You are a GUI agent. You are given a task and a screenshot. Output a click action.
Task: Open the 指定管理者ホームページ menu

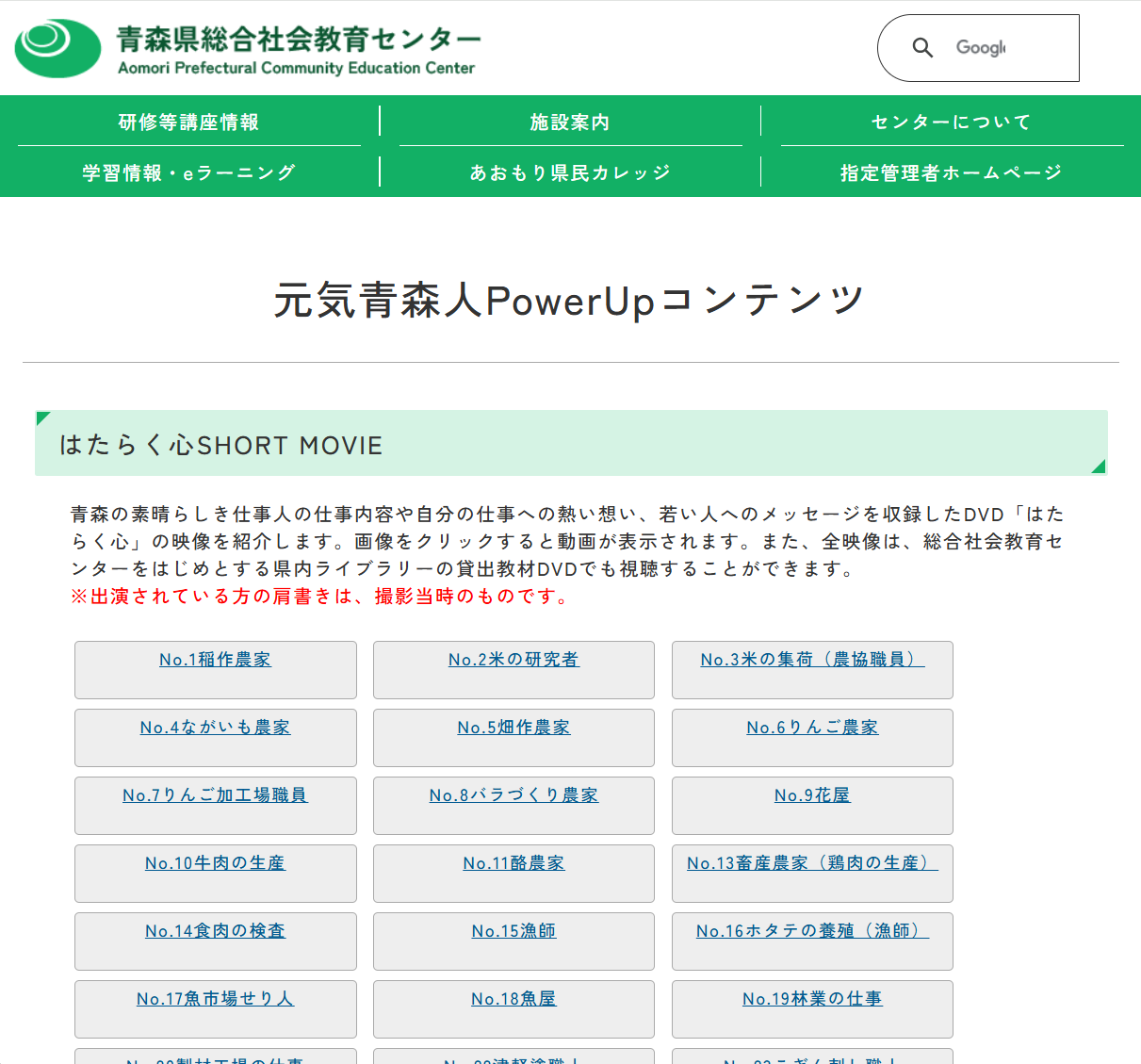(x=951, y=172)
